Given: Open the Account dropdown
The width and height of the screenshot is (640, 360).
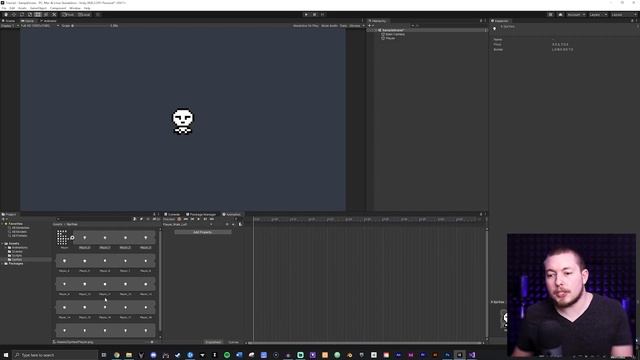Looking at the screenshot, I should [x=576, y=15].
